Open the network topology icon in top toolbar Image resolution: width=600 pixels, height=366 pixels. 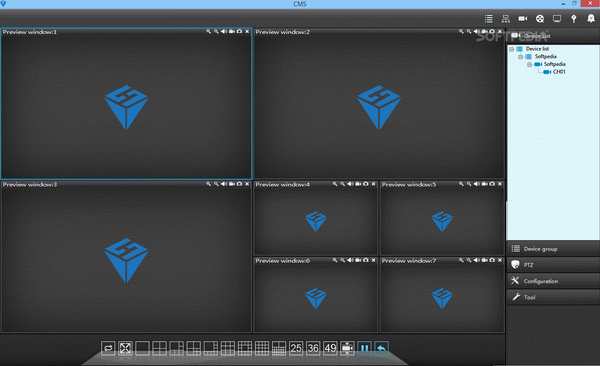(505, 19)
